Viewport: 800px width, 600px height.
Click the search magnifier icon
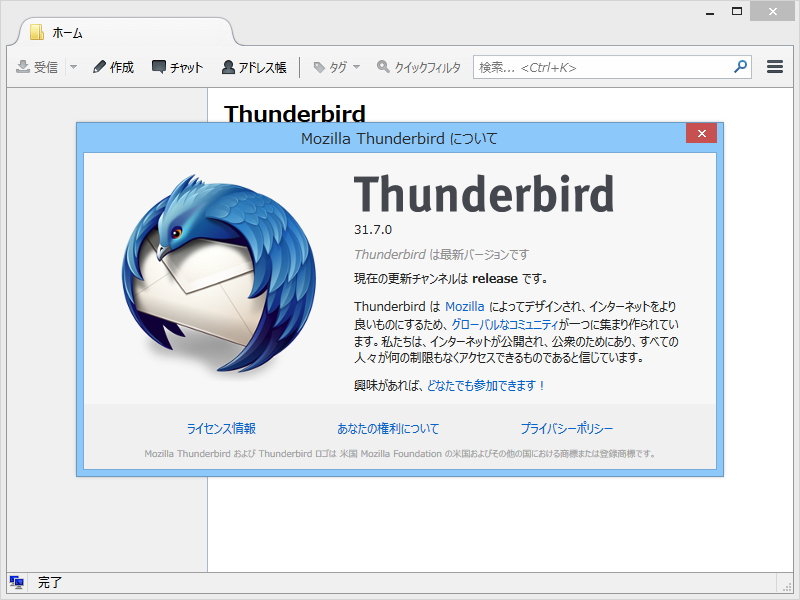(x=738, y=66)
